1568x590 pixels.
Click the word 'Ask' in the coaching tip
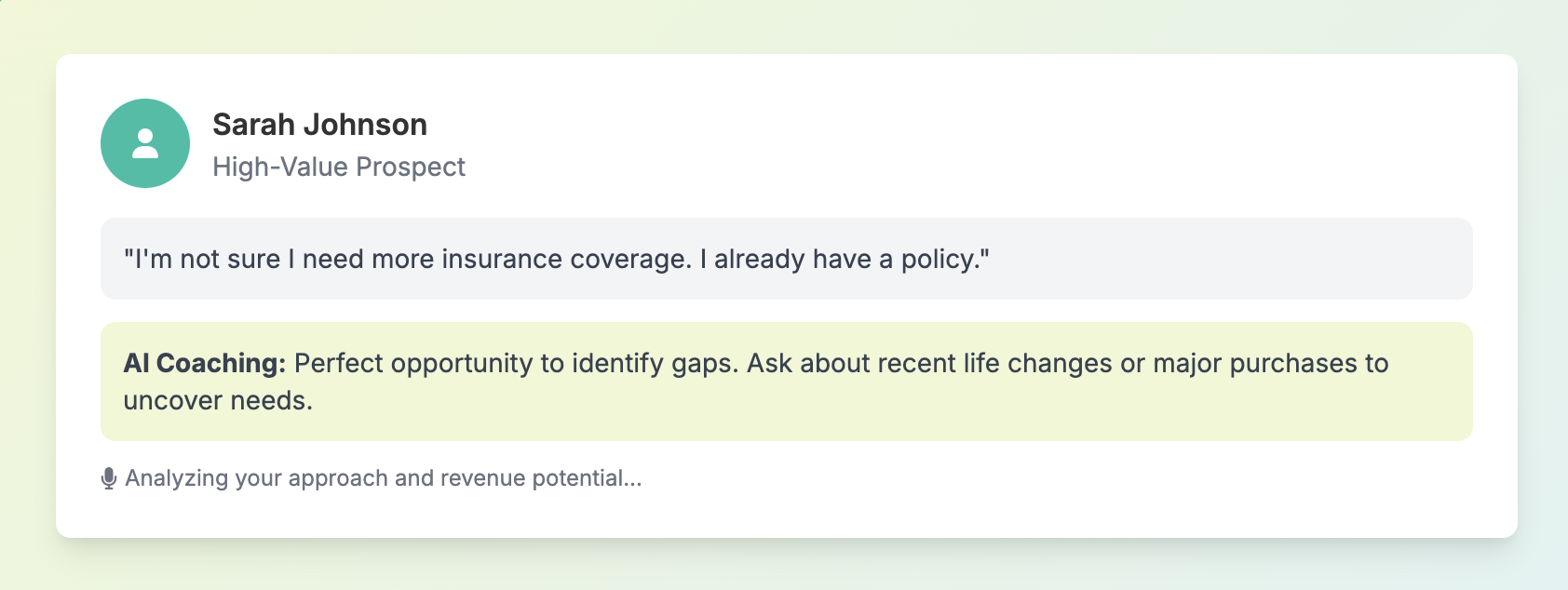[x=769, y=363]
